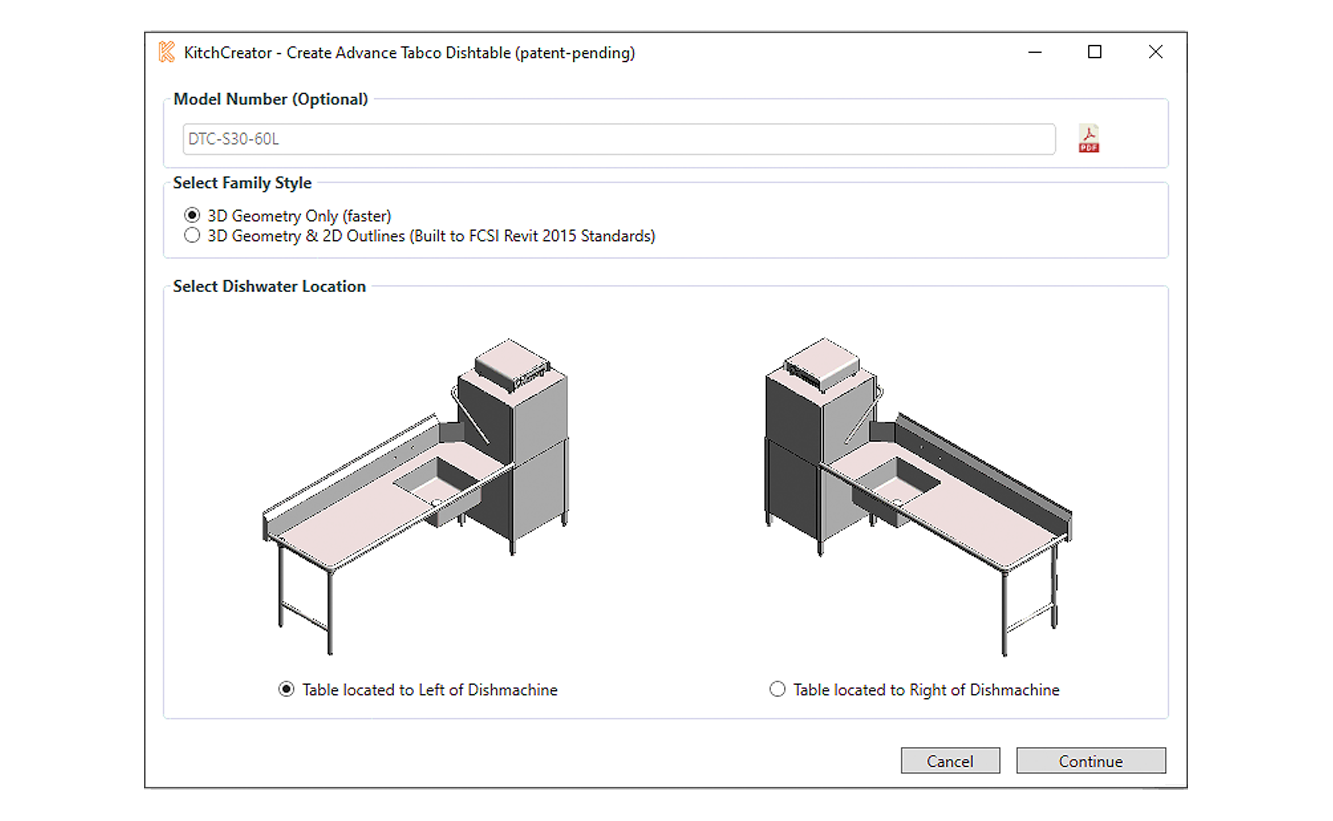This screenshot has width=1333, height=821.
Task: Click the 'Model Number (Optional)' label
Action: (271, 99)
